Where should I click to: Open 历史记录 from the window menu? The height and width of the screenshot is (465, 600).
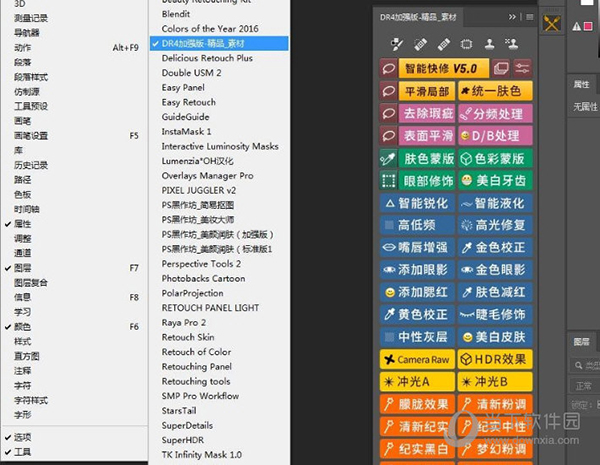point(75,165)
